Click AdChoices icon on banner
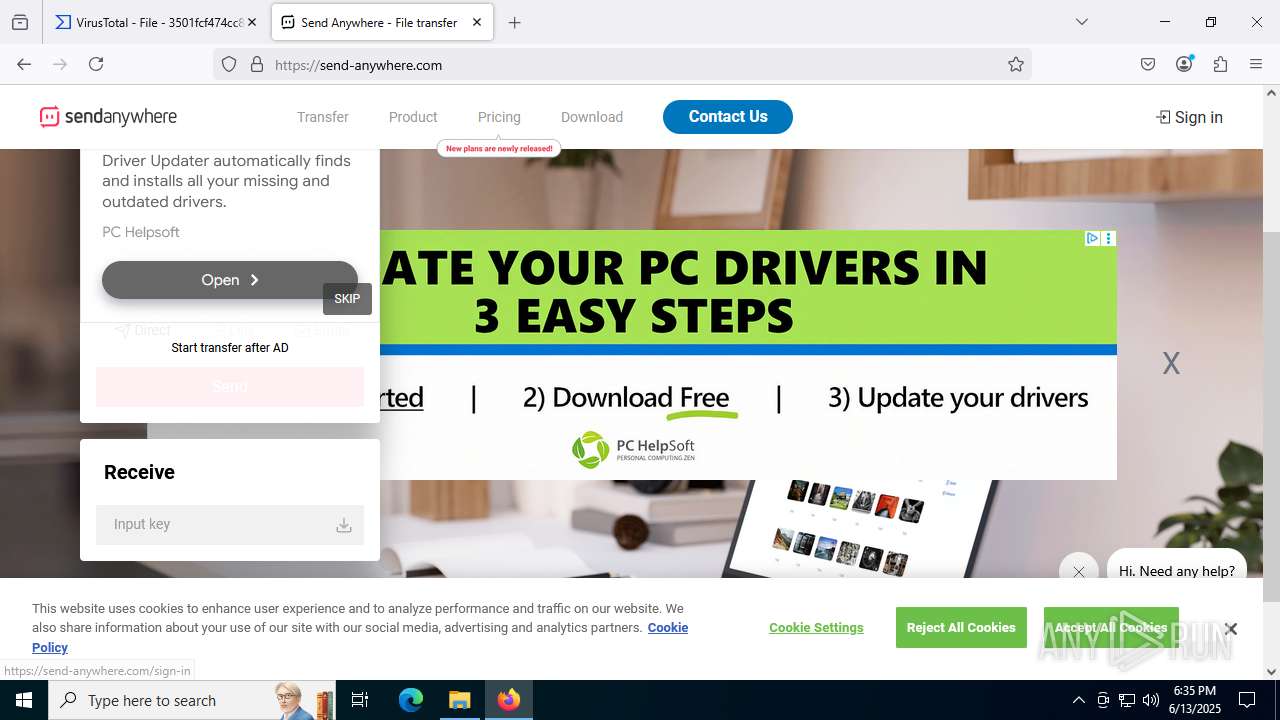1280x720 pixels. [1093, 238]
